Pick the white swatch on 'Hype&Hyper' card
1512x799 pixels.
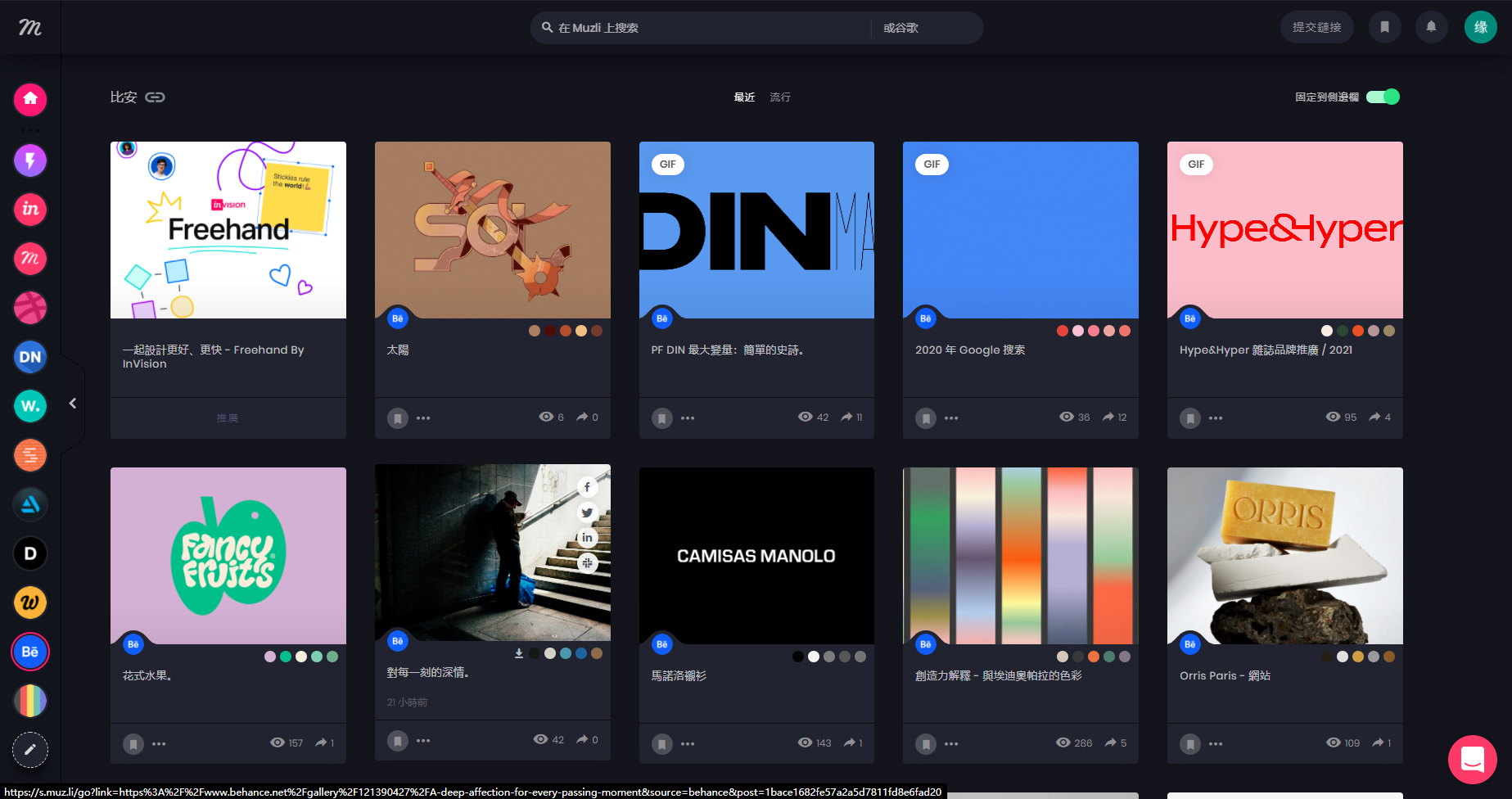pos(1327,331)
